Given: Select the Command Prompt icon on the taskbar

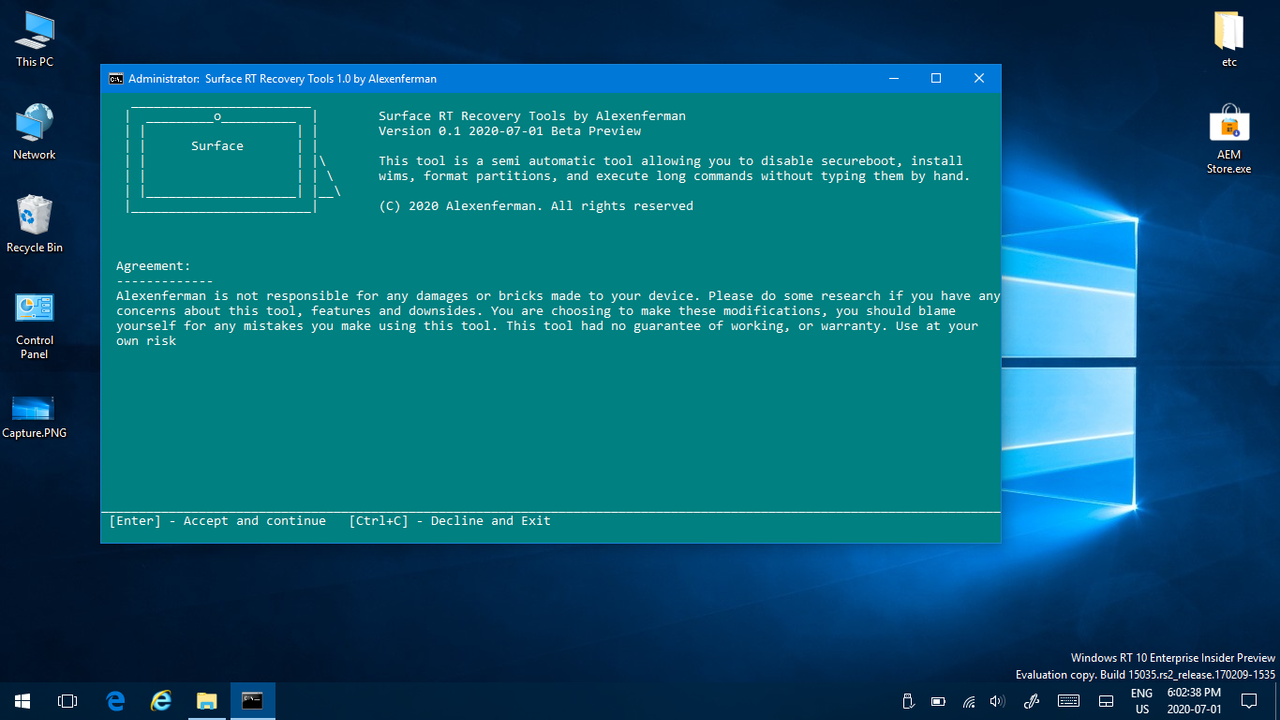Looking at the screenshot, I should pos(252,701).
